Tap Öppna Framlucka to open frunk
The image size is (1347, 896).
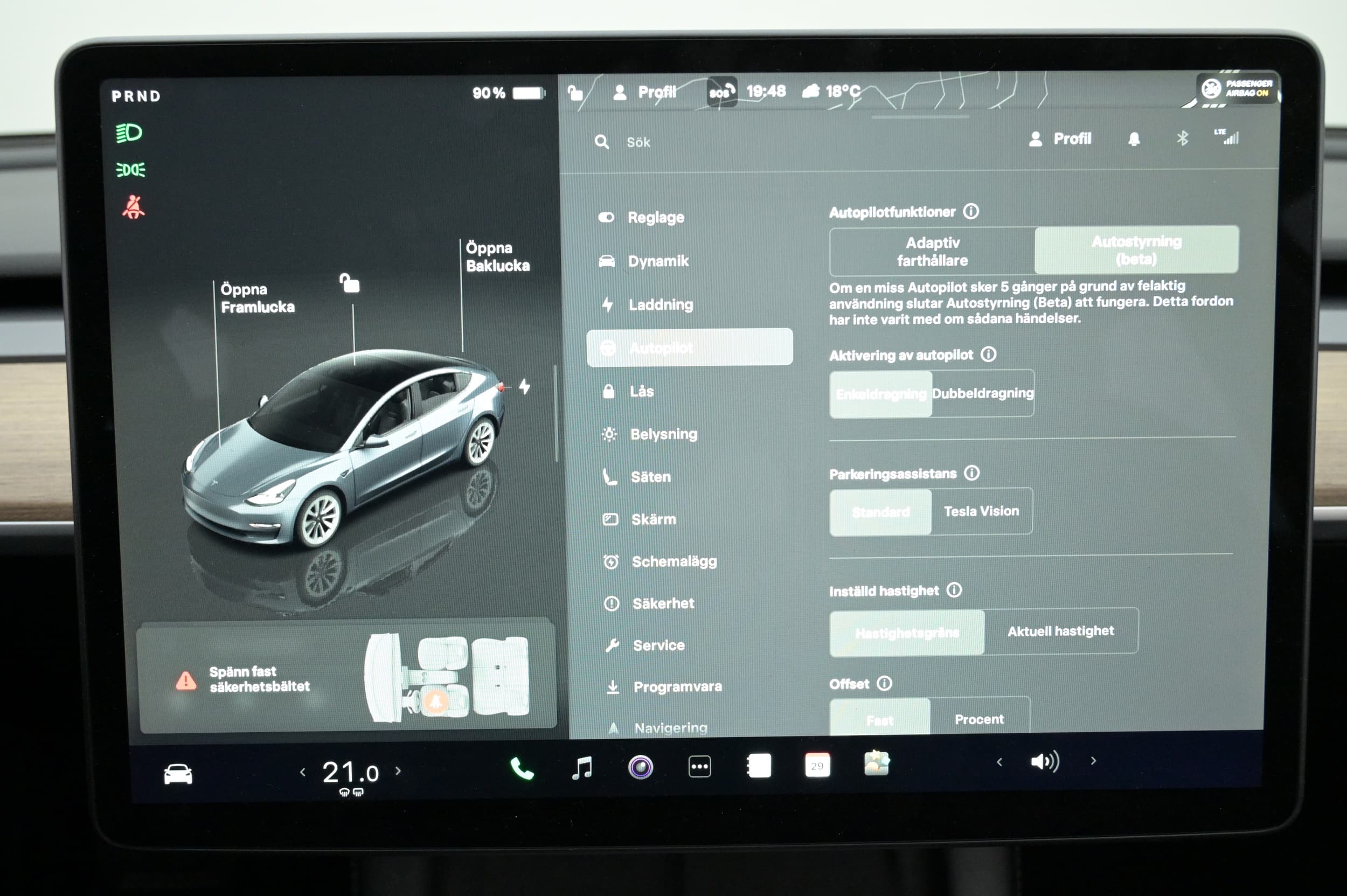[258, 298]
